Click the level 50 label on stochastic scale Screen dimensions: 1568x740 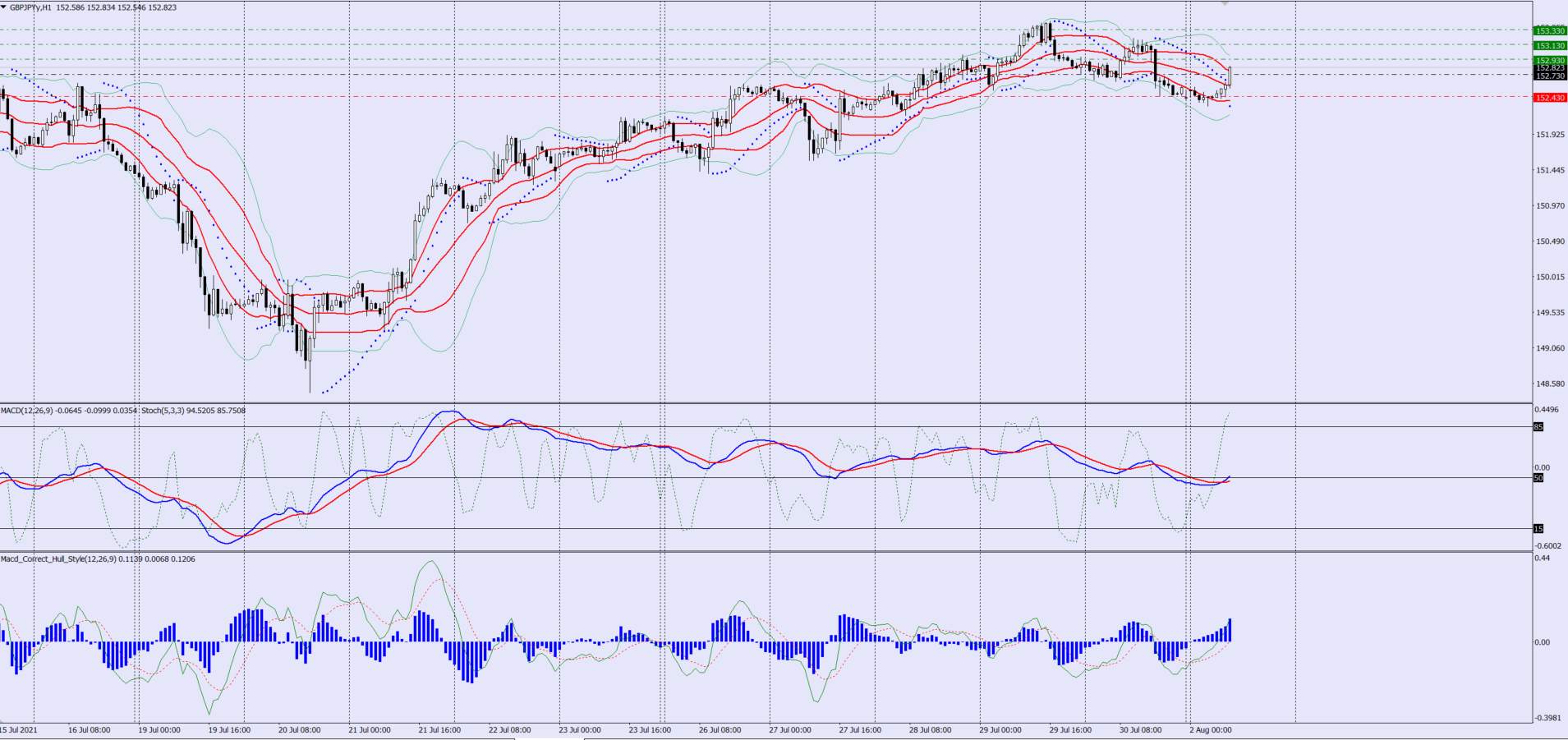pos(1538,478)
